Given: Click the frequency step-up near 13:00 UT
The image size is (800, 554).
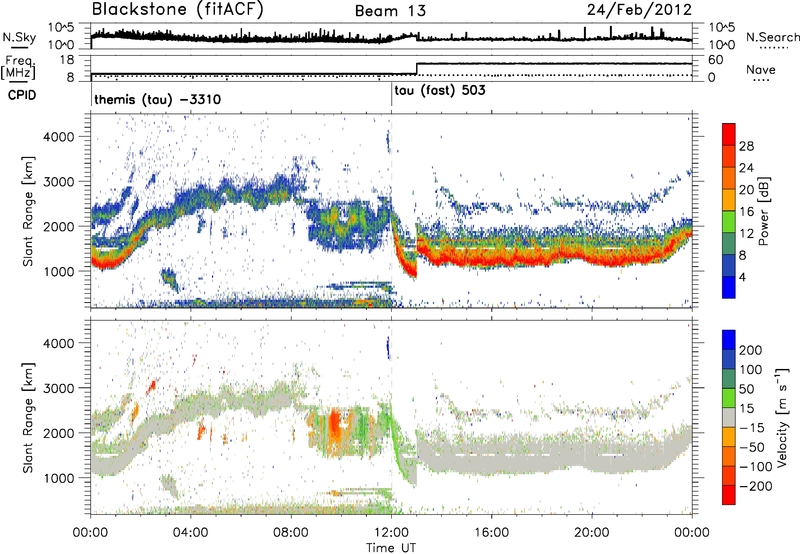Looking at the screenshot, I should pyautogui.click(x=416, y=69).
